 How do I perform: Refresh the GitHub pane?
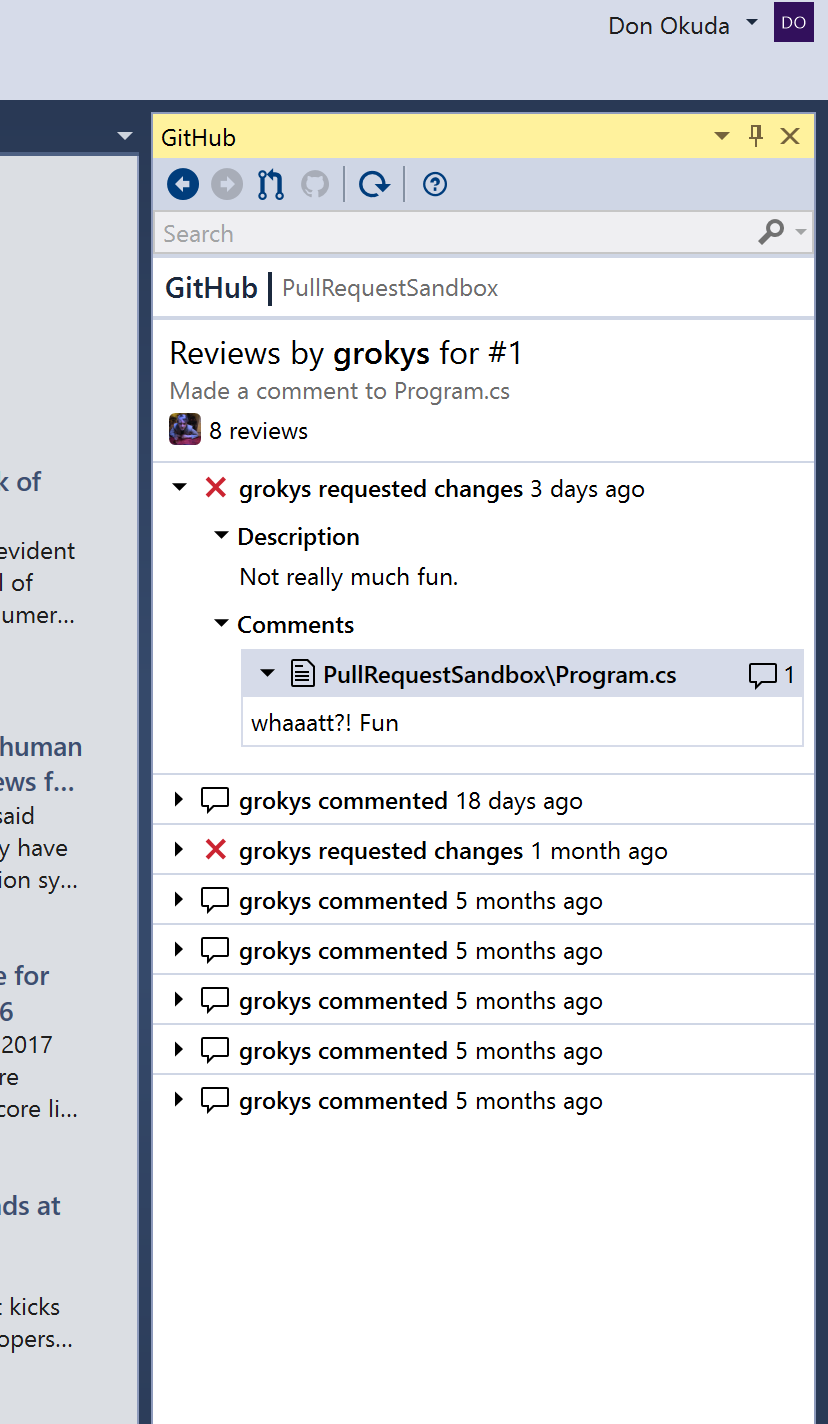[x=374, y=184]
